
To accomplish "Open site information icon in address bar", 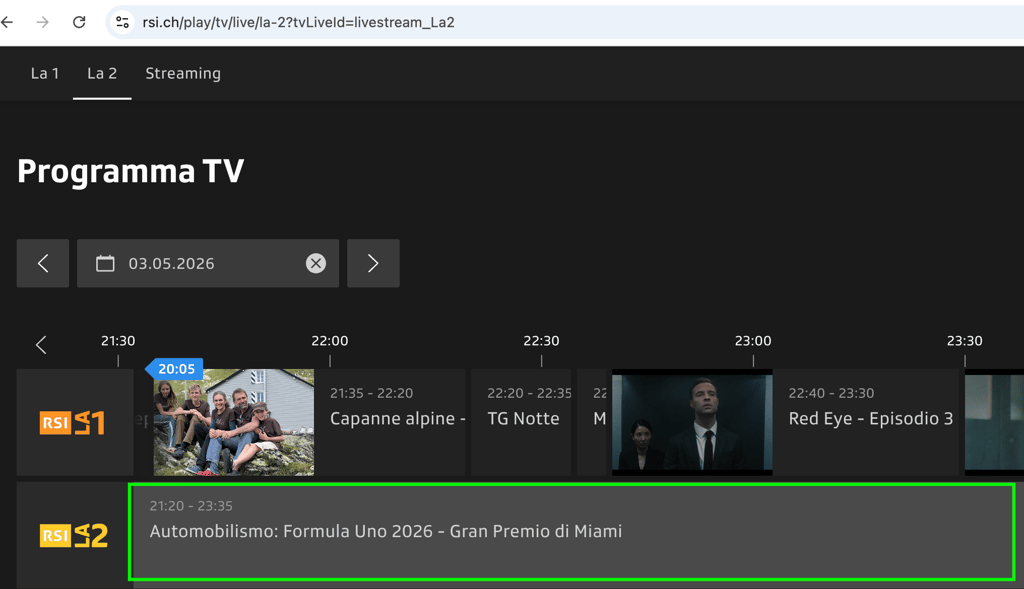I will pyautogui.click(x=122, y=22).
